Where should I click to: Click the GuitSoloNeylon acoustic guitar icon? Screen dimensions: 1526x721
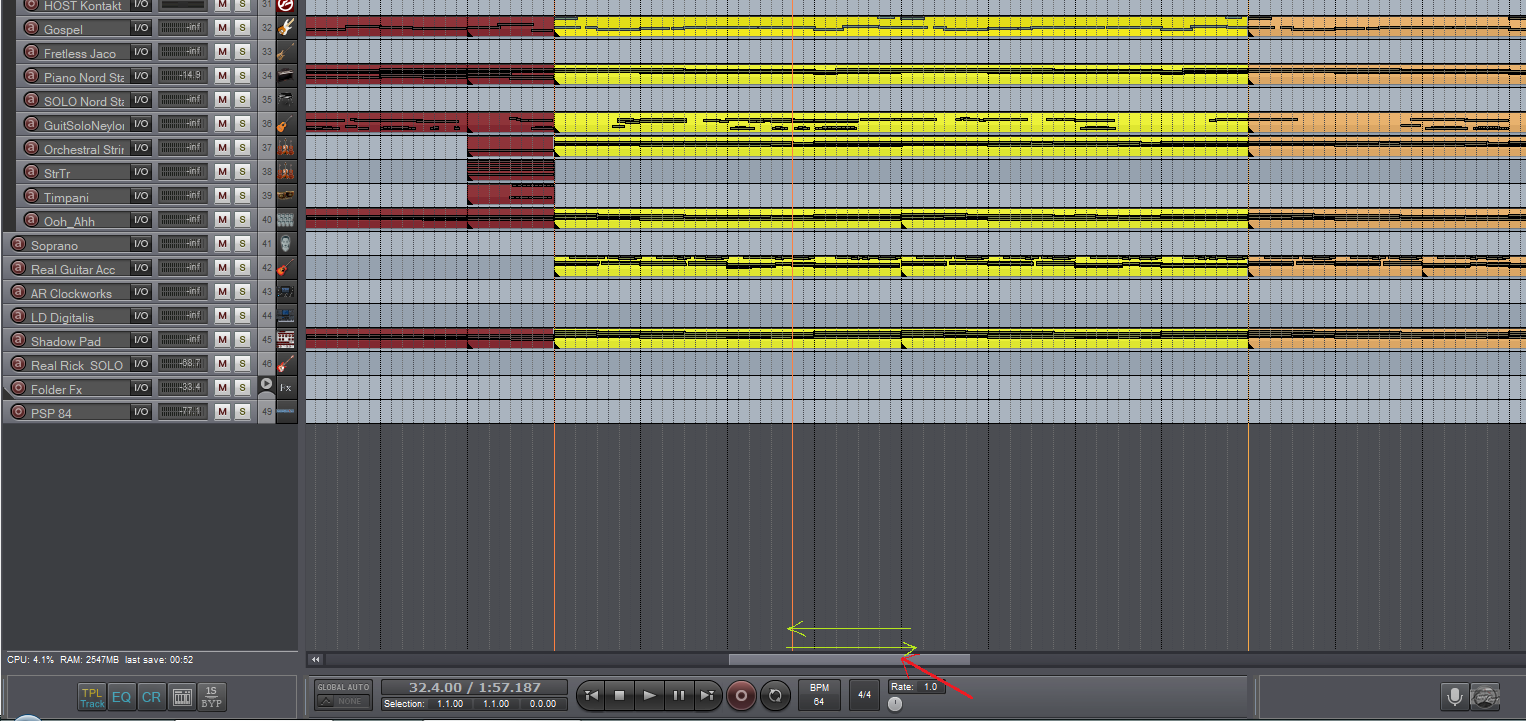click(286, 124)
